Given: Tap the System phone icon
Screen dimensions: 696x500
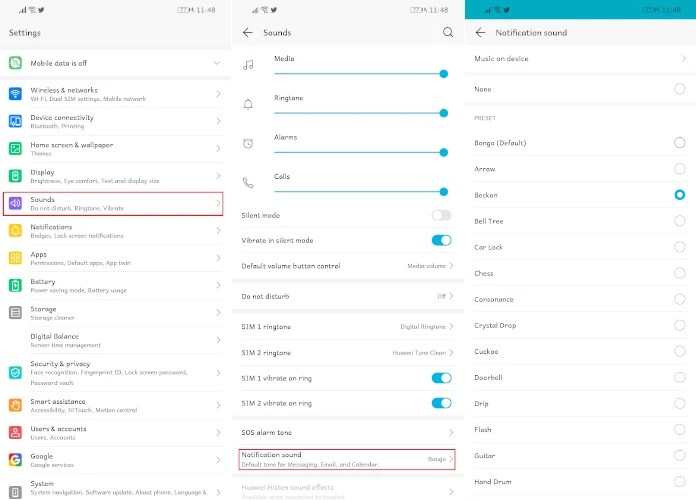Looking at the screenshot, I should click(x=16, y=492).
